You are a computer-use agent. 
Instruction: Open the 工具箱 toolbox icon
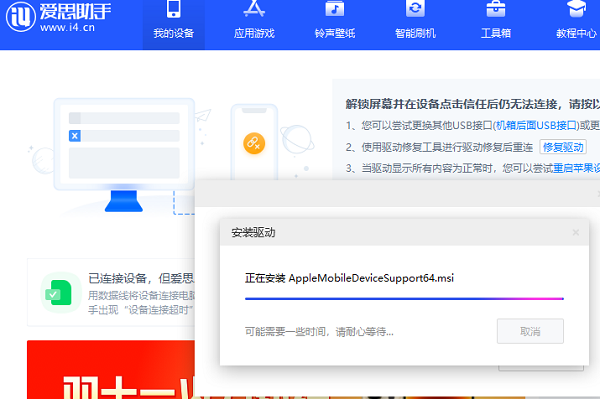coord(496,8)
